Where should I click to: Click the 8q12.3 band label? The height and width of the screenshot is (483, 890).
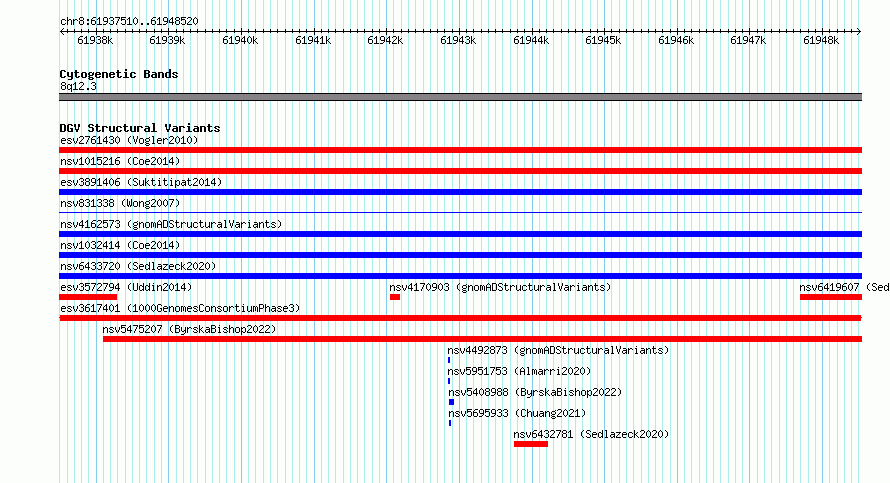(x=78, y=86)
